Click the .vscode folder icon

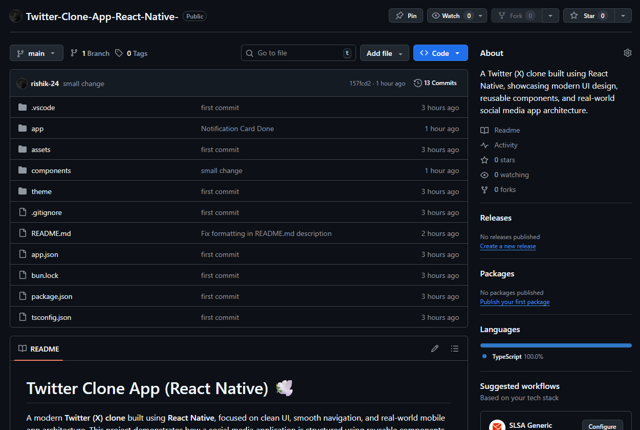(22, 107)
